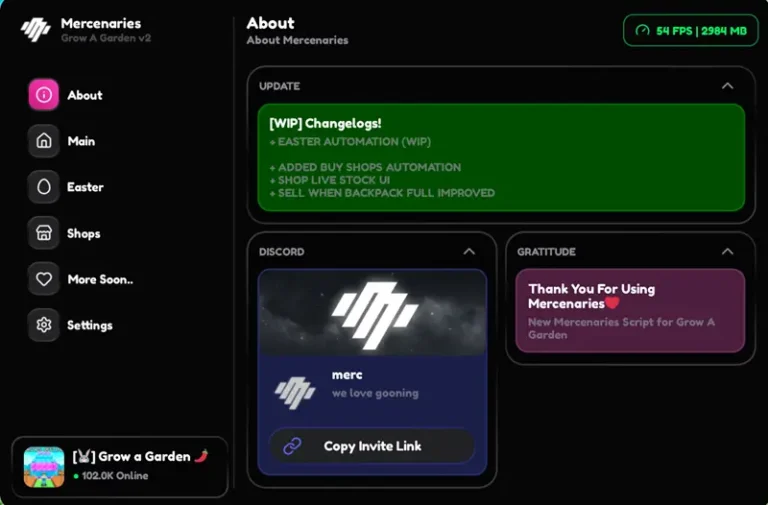
Task: Click the Mercenaries title in sidebar
Action: coord(101,23)
